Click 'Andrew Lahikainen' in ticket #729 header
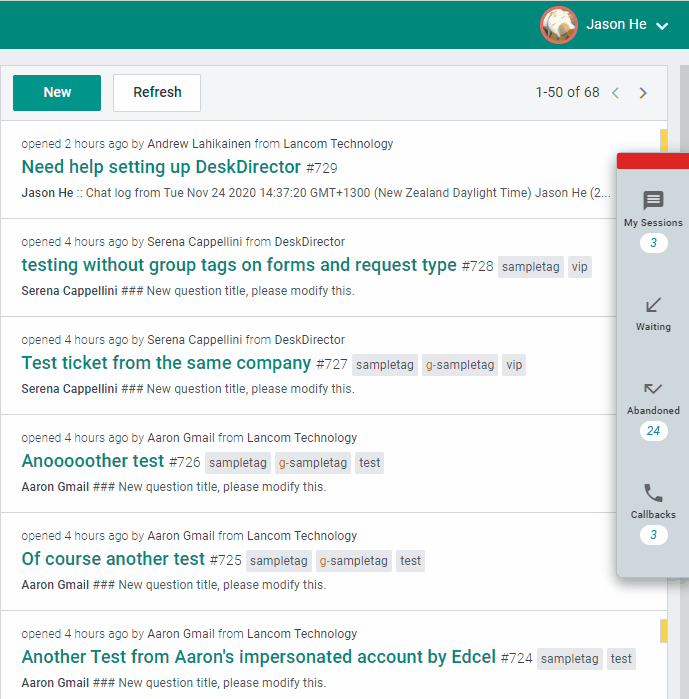Viewport: 689px width, 699px height. click(x=199, y=144)
